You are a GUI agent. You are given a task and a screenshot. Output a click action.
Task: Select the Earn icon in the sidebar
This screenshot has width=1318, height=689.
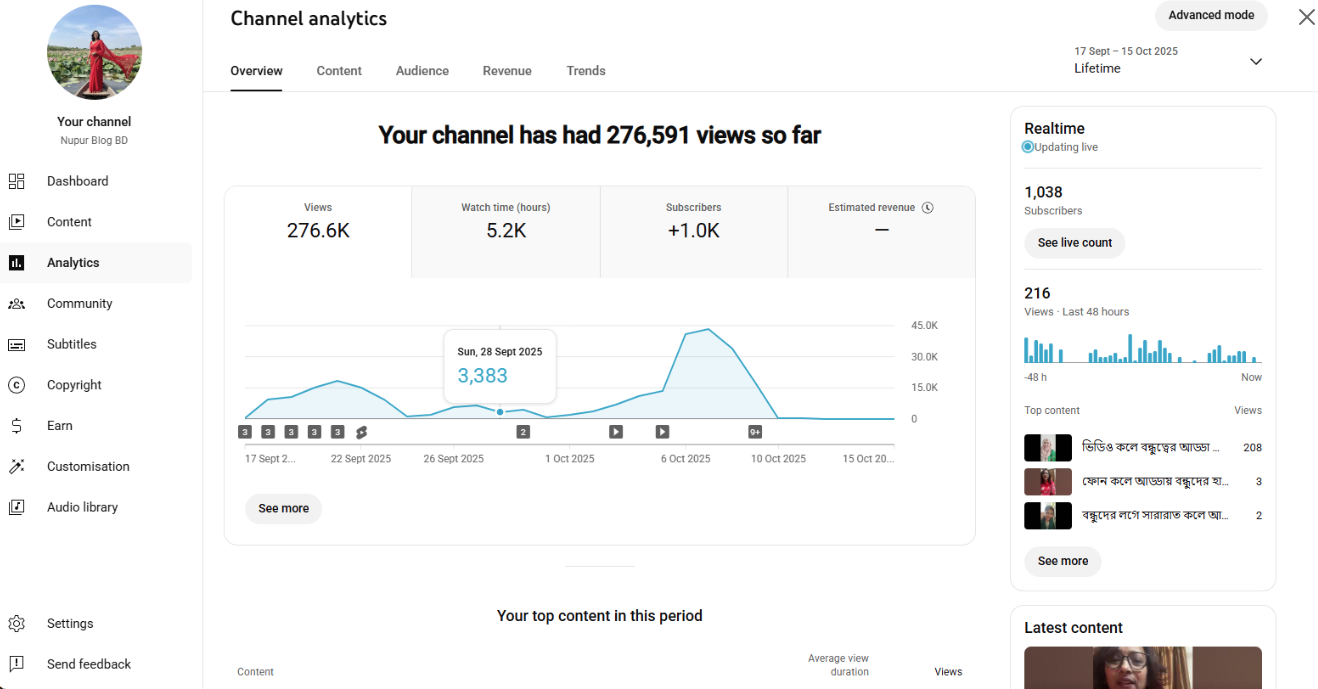(16, 425)
